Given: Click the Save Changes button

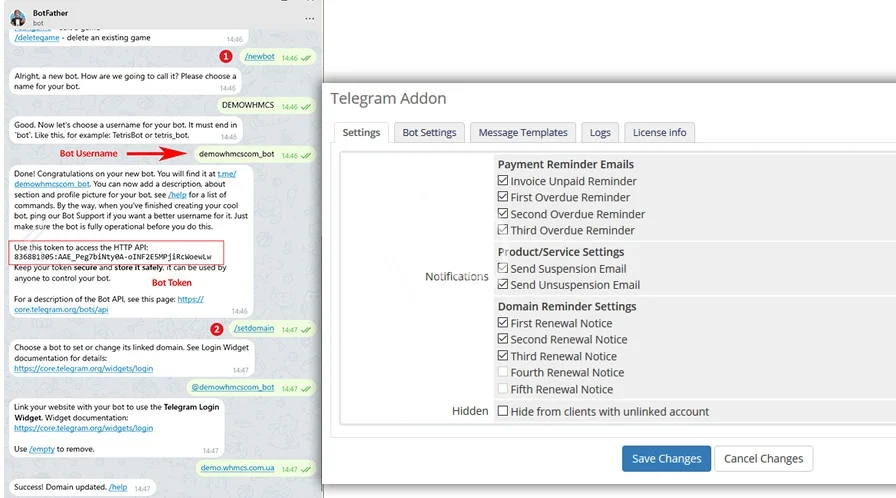Looking at the screenshot, I should [x=666, y=459].
